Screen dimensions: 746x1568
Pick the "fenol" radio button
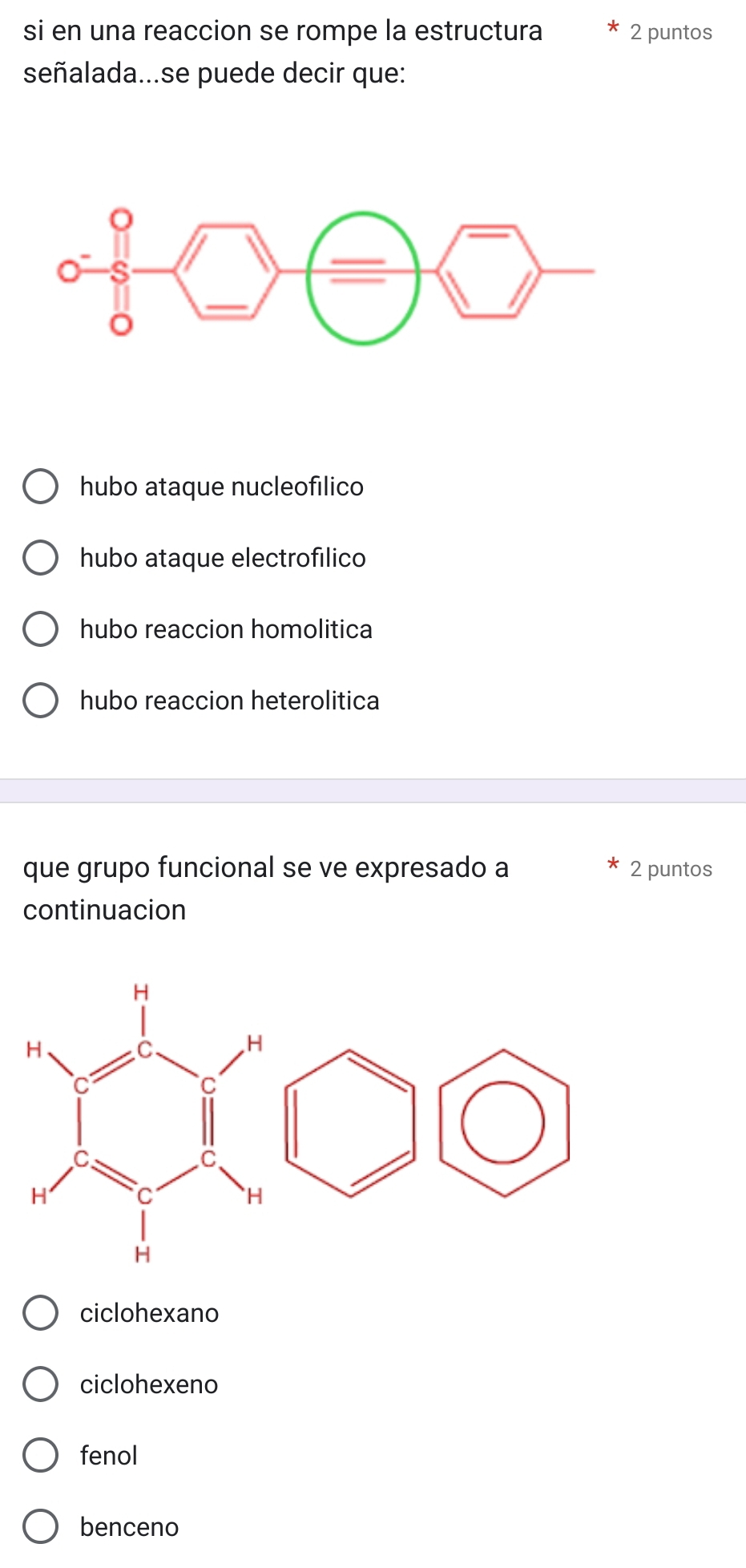(x=40, y=1456)
